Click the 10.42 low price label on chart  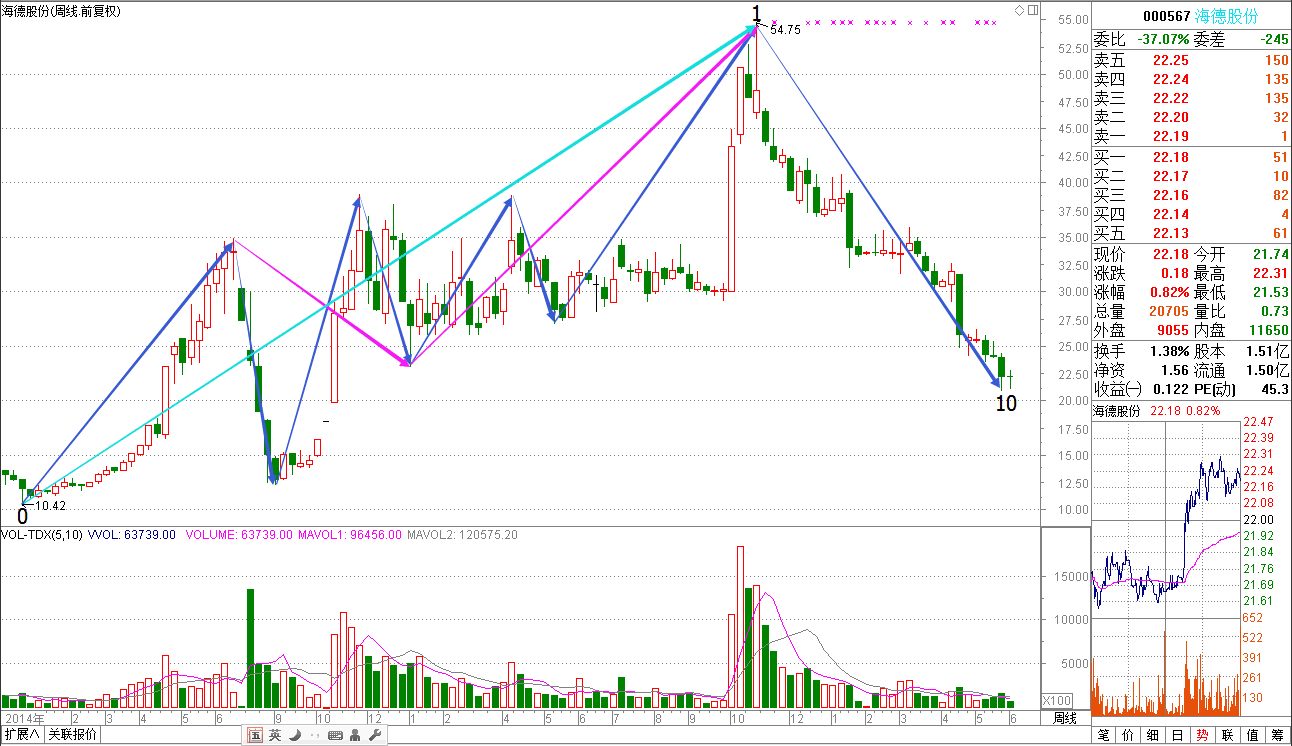point(51,507)
